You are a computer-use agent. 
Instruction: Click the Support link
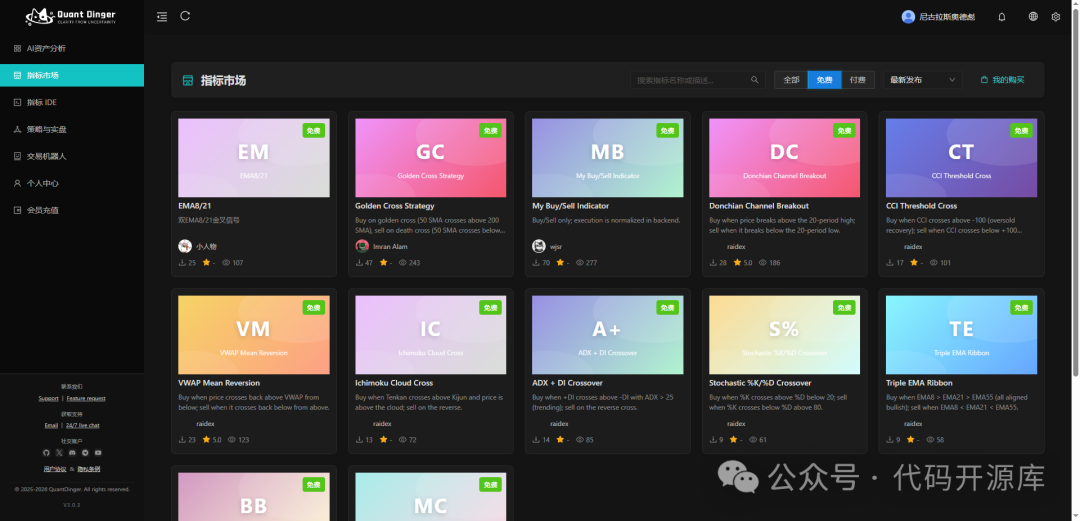[x=49, y=398]
